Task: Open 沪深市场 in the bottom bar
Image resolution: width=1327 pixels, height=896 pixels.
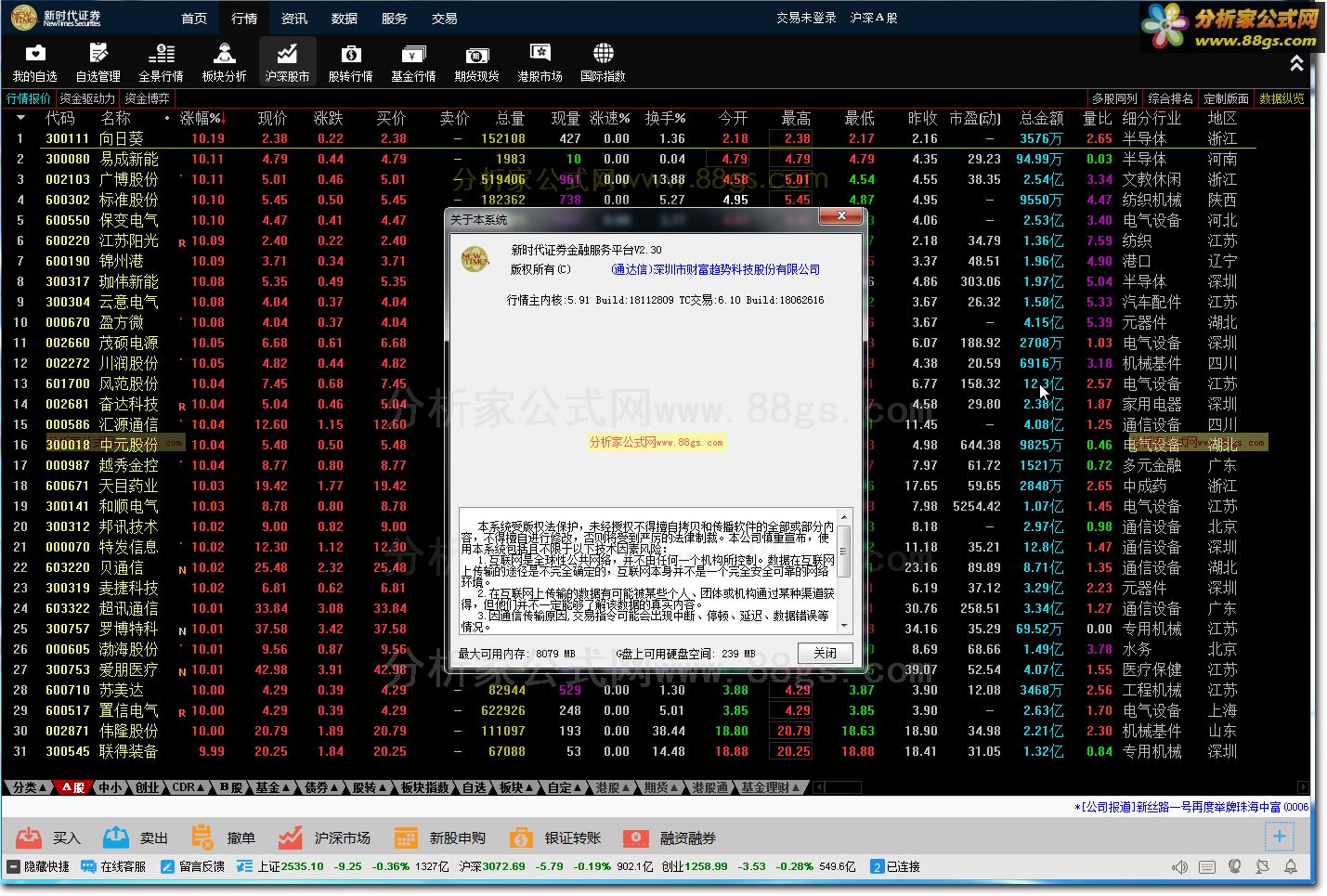Action: pyautogui.click(x=323, y=838)
